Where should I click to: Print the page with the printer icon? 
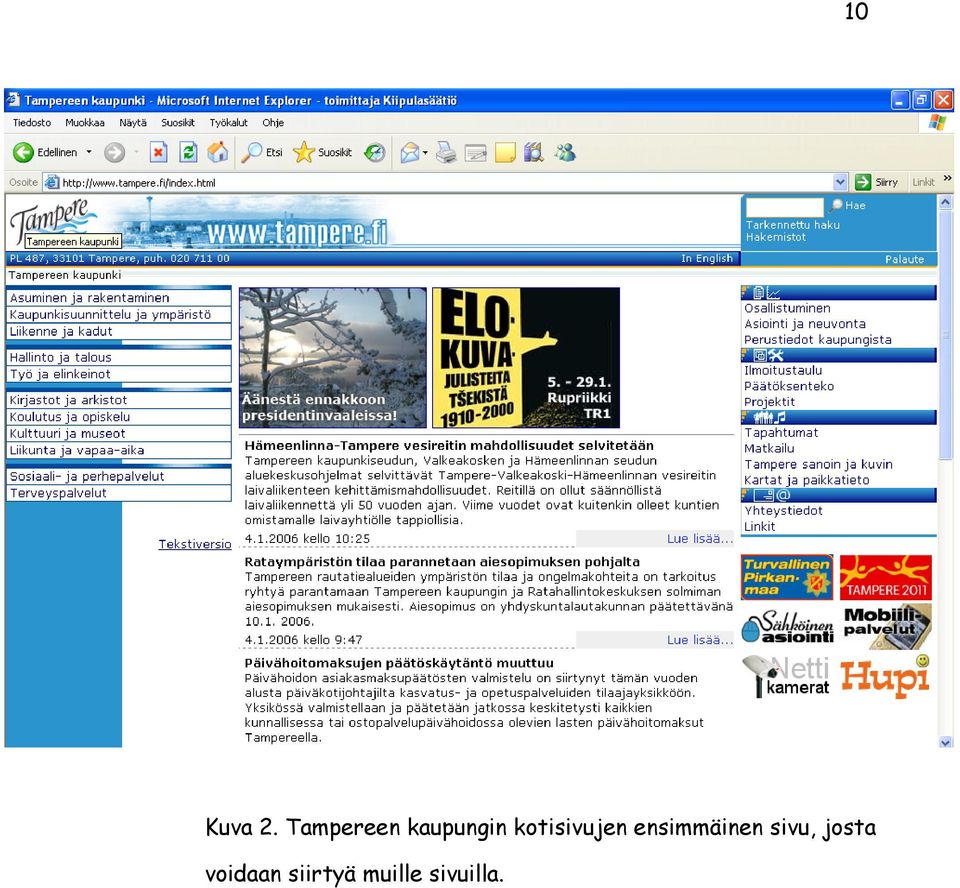click(x=446, y=152)
